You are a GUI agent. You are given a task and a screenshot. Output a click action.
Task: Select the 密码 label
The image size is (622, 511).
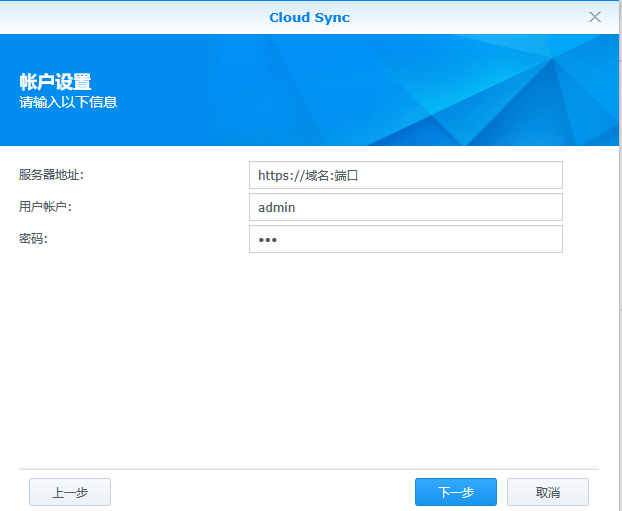click(x=33, y=239)
